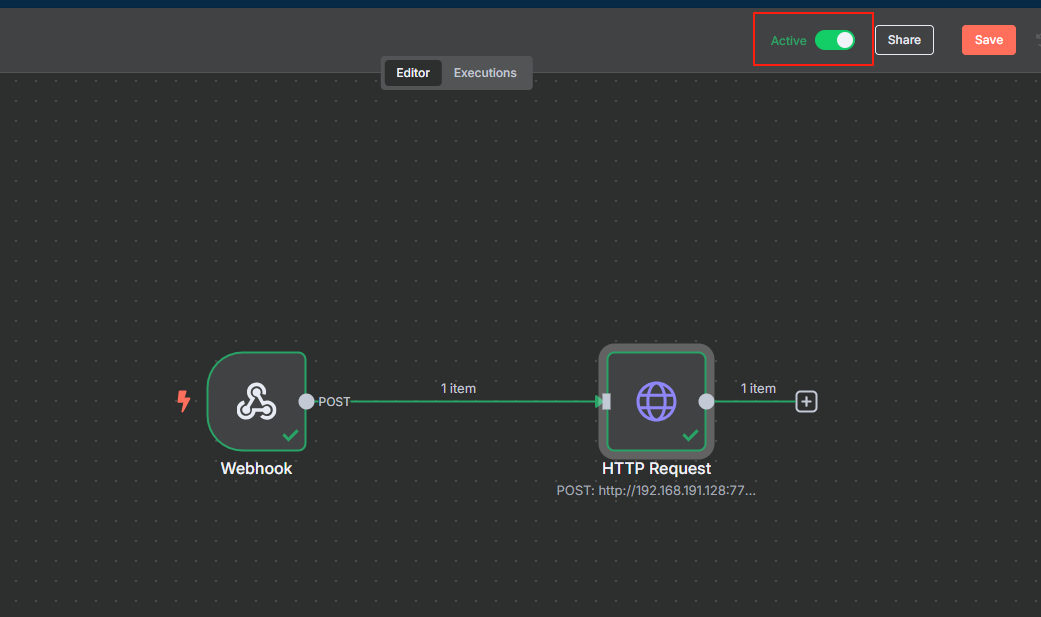Click the Share button
Screen dimensions: 1041x617
904,40
